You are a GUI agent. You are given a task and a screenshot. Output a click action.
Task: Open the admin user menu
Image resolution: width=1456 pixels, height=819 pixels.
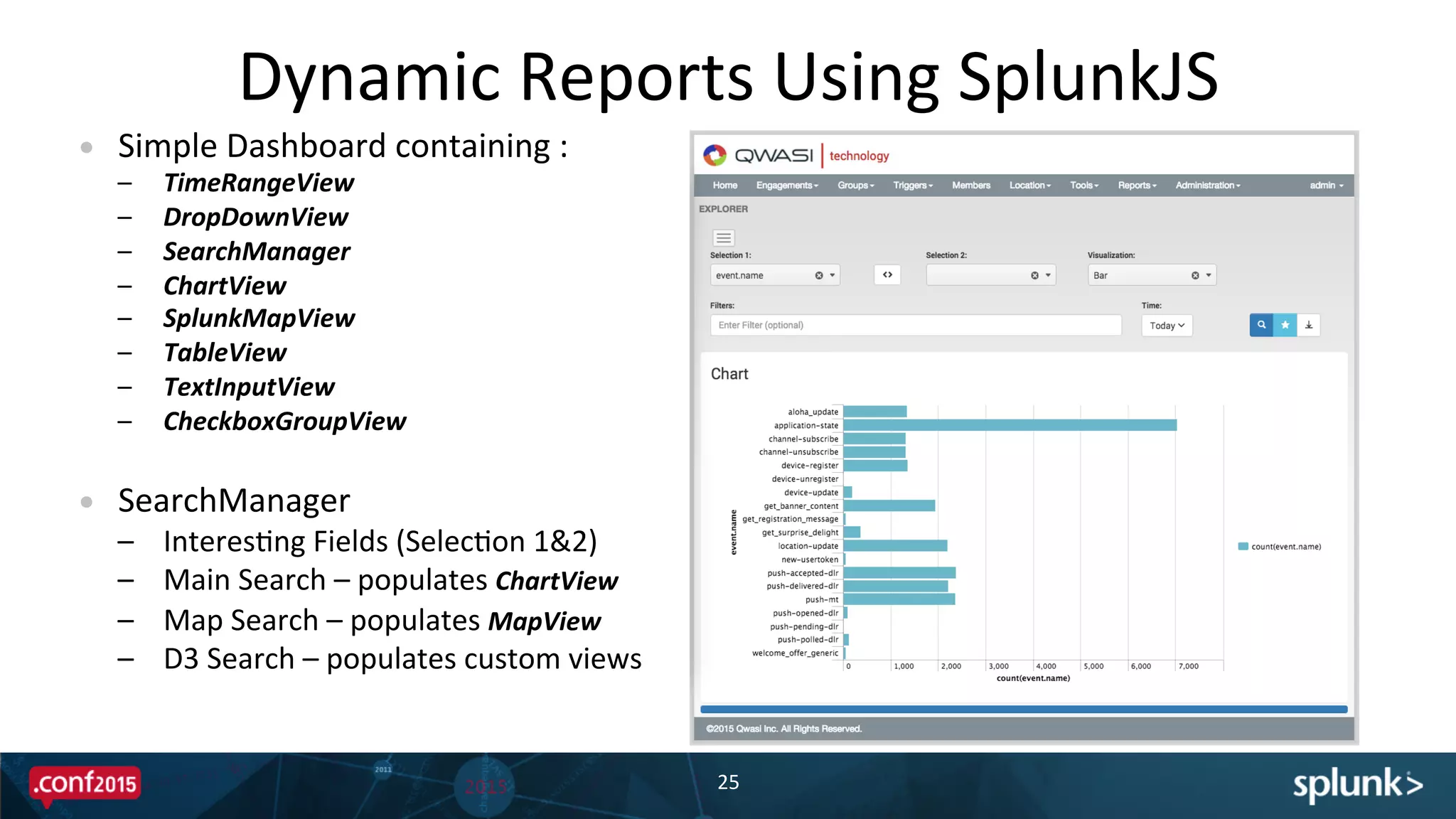point(1327,186)
